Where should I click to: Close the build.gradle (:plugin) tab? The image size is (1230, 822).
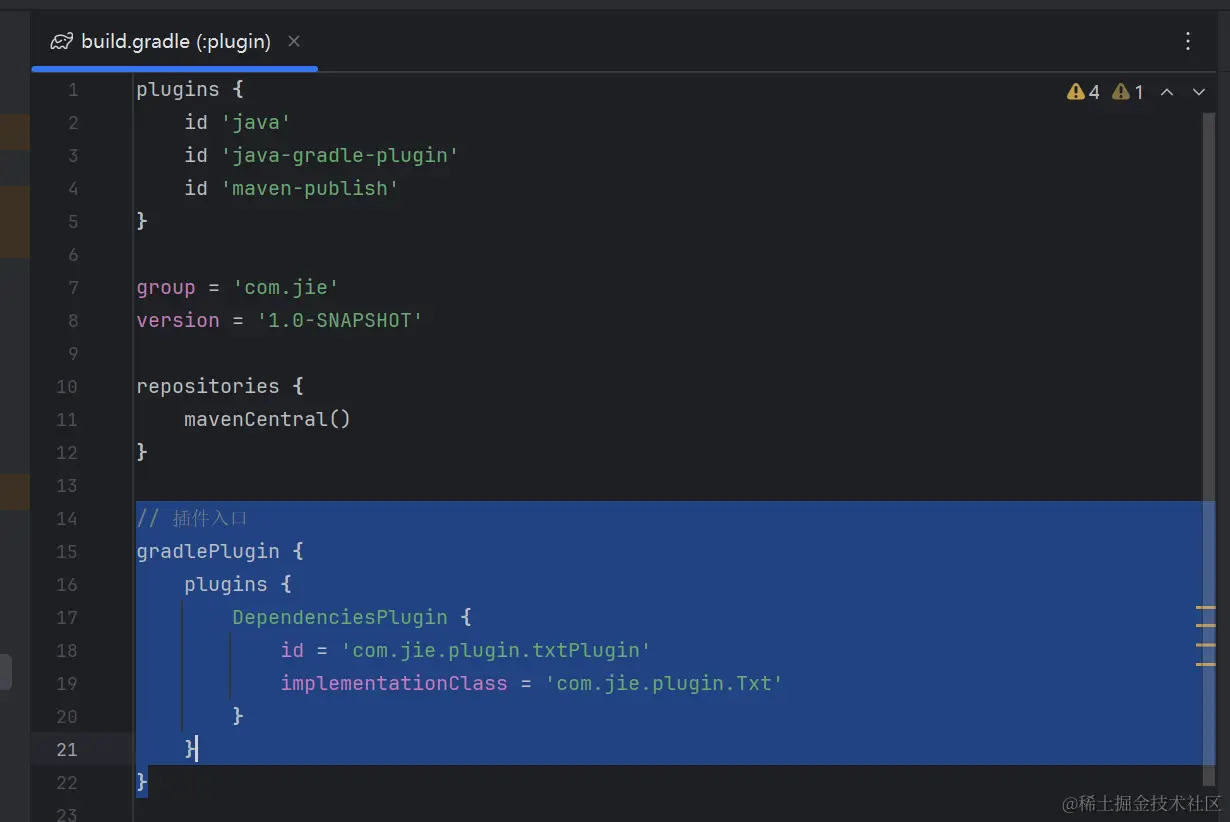[x=294, y=41]
